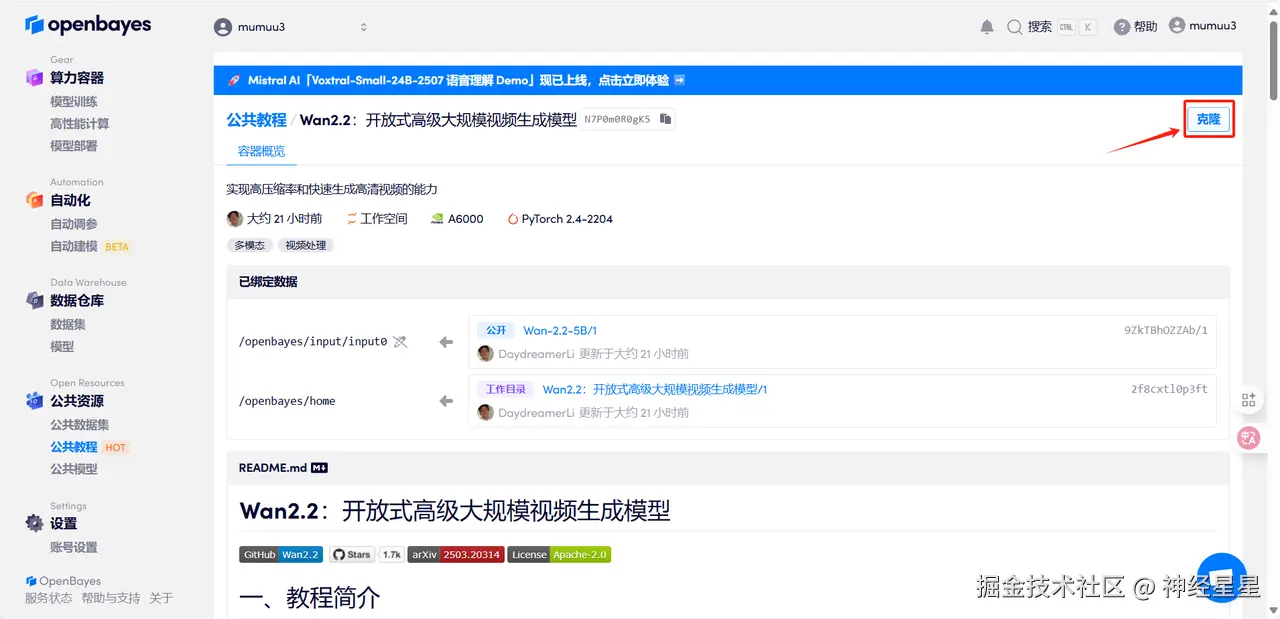The width and height of the screenshot is (1280, 619).
Task: Click the 关于 footer link
Action: point(161,598)
